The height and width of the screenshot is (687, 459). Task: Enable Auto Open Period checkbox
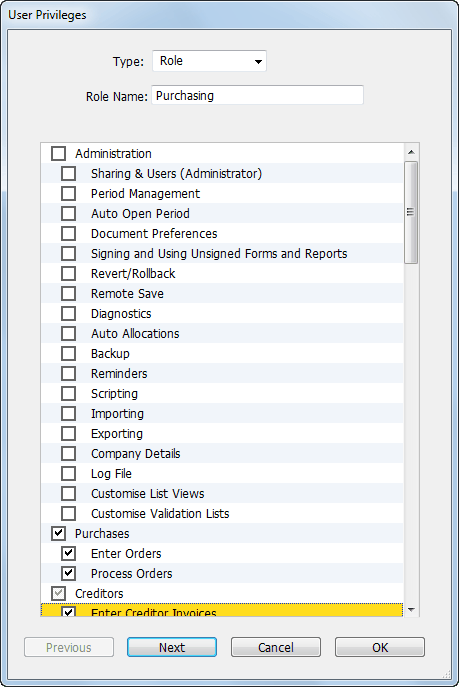[x=68, y=214]
